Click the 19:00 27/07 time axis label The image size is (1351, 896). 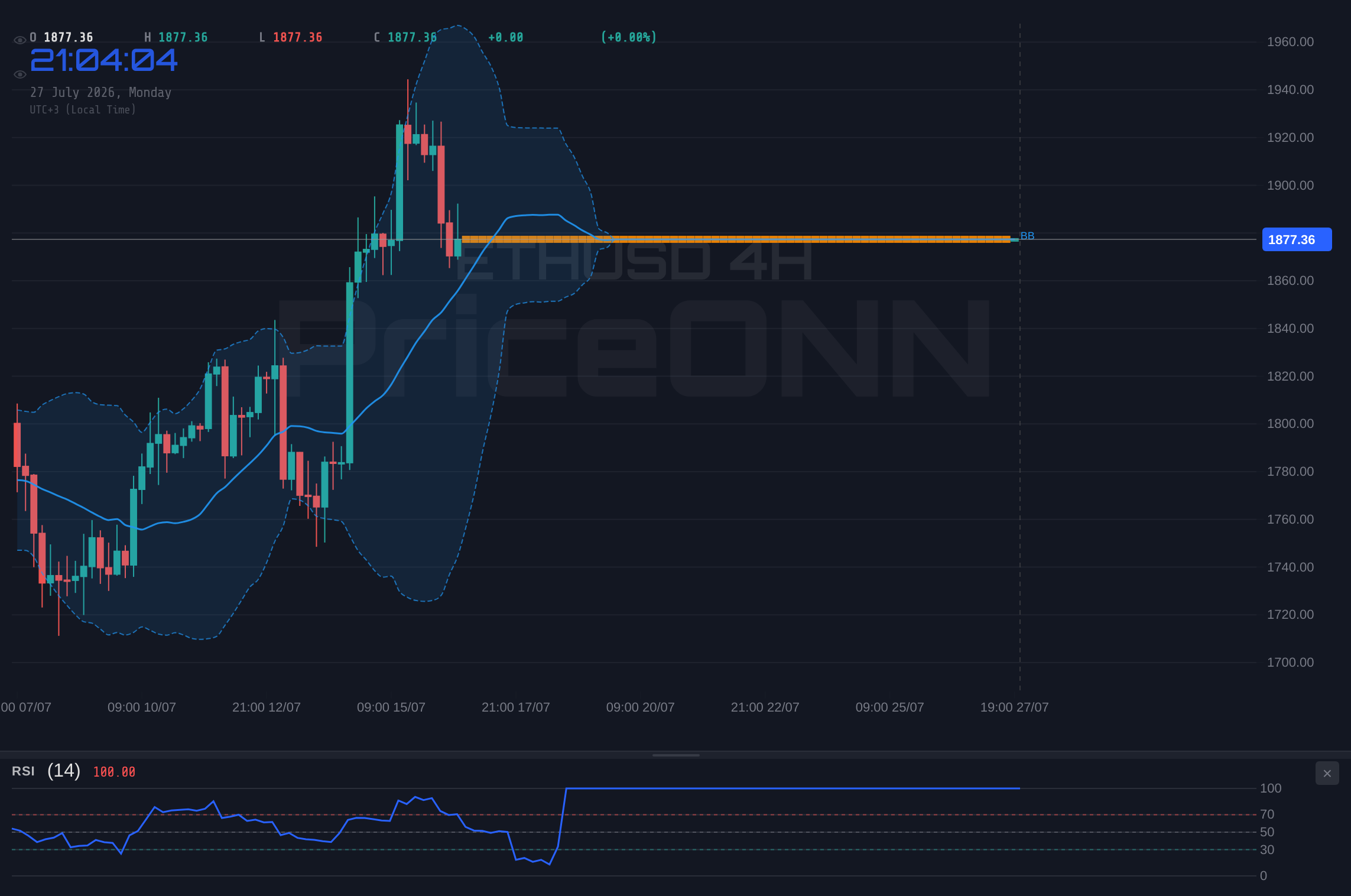pyautogui.click(x=1015, y=707)
